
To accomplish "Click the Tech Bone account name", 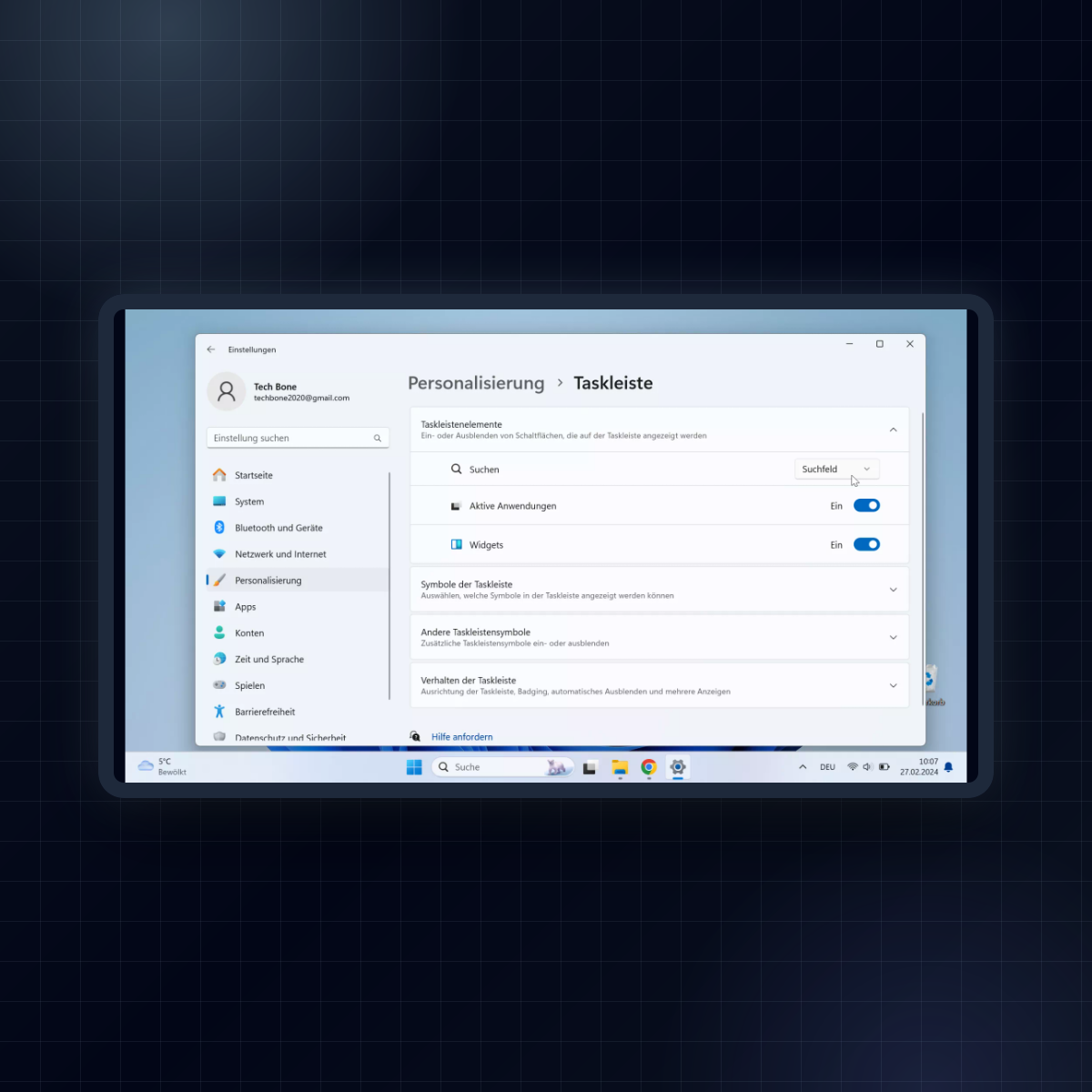I will (x=275, y=387).
